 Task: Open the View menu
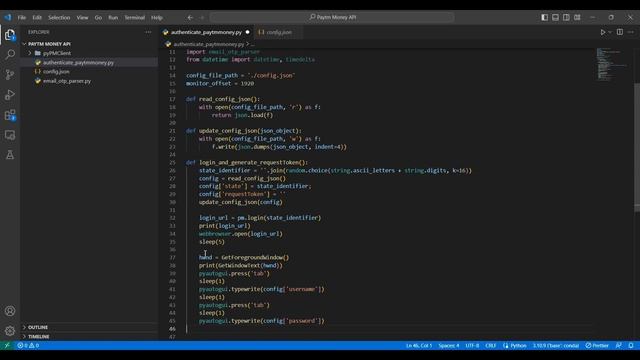[82, 18]
